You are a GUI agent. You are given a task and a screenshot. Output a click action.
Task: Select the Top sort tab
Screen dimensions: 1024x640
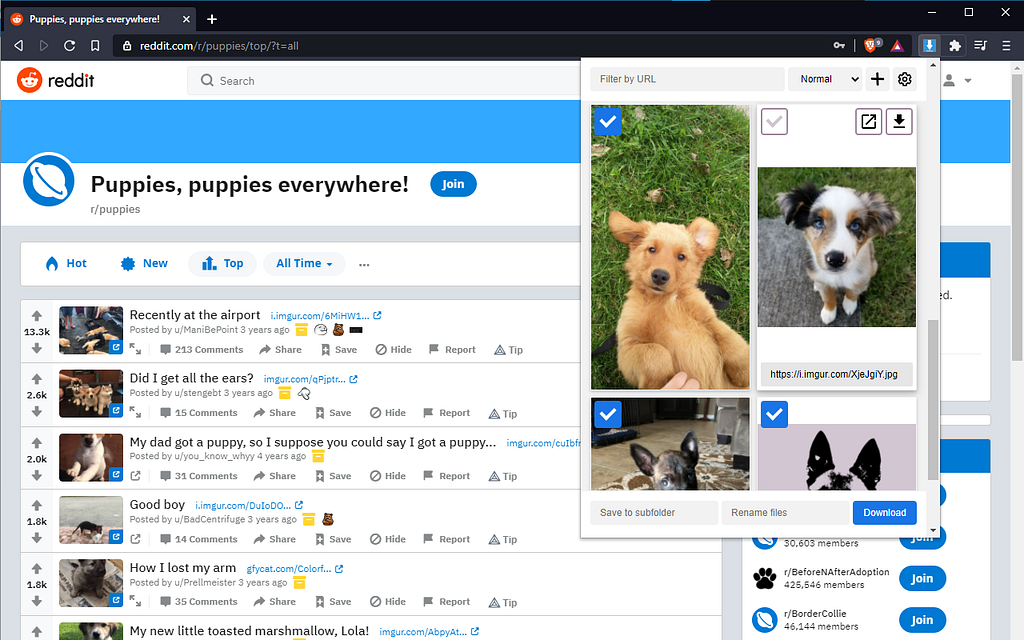(x=223, y=263)
